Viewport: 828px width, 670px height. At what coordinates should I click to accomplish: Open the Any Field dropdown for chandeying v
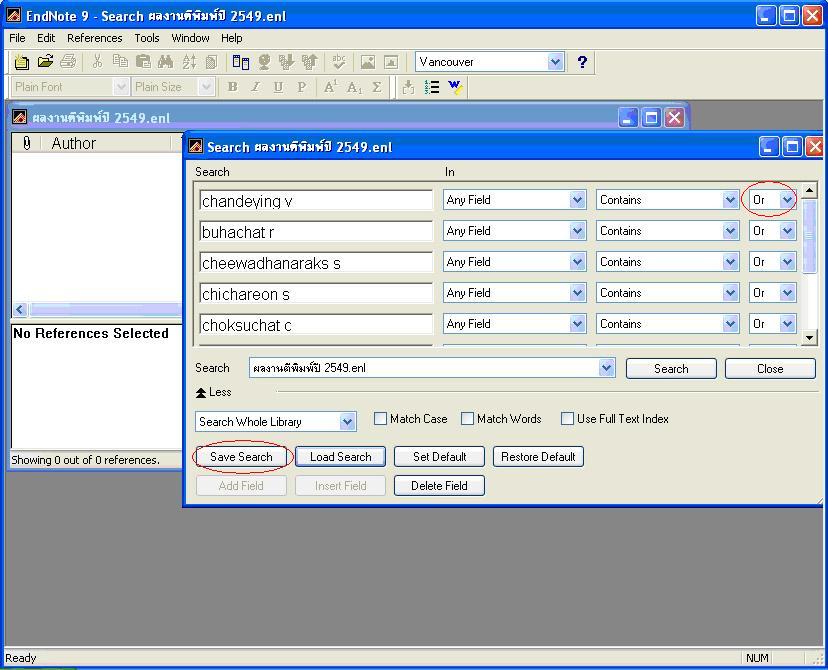578,200
